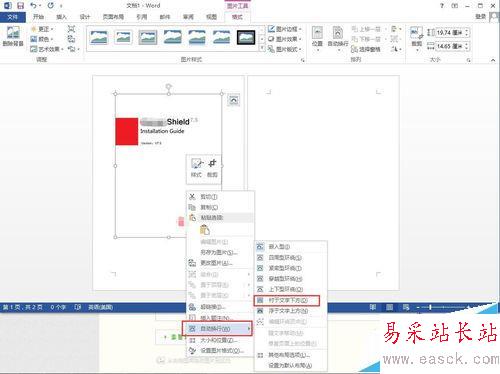Screen dimensions: 500x374
Task: Choose Save as Picture (另存为图片) in the context menu
Action: point(220,252)
